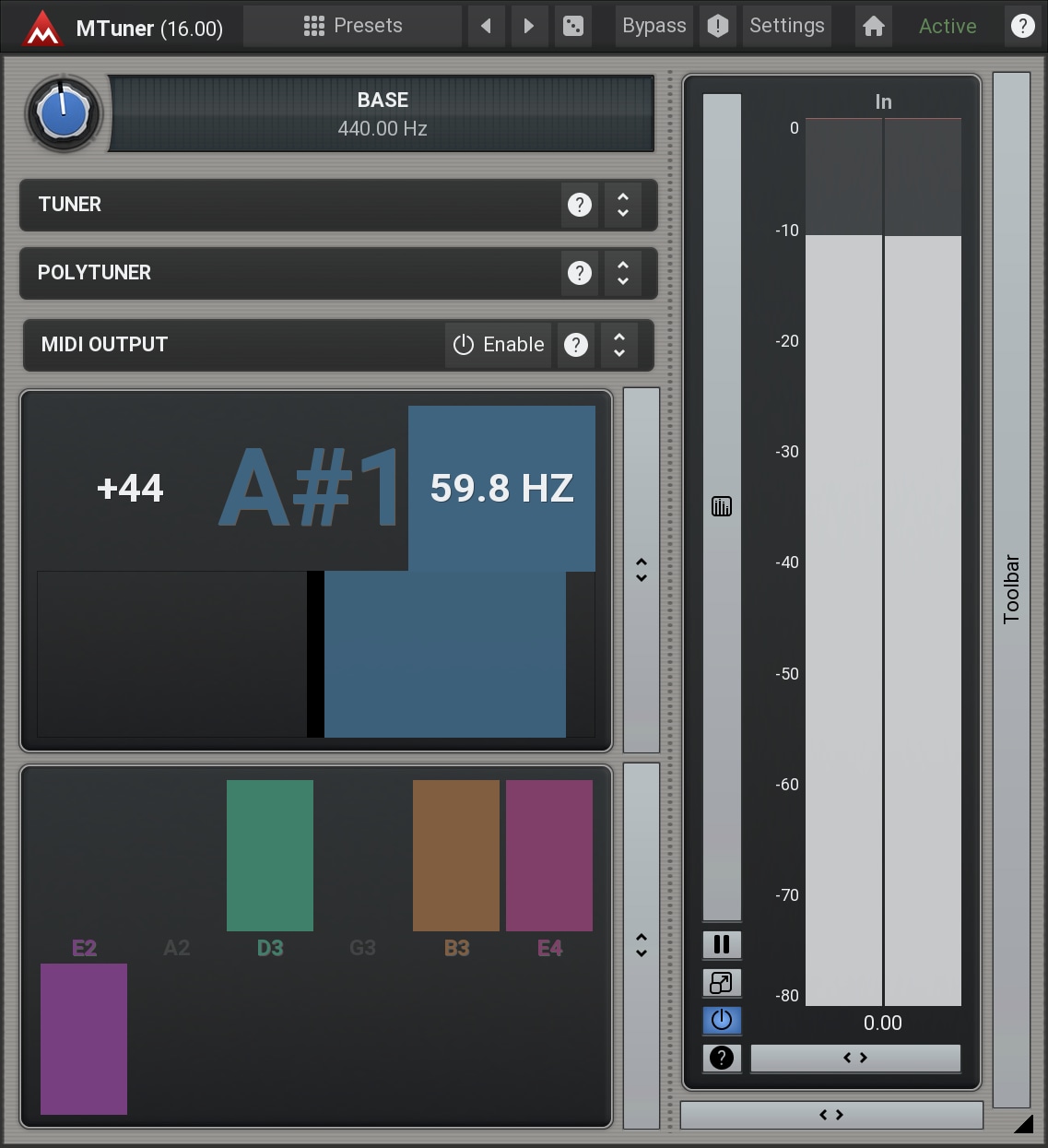Collapse the TUNER section

[623, 205]
